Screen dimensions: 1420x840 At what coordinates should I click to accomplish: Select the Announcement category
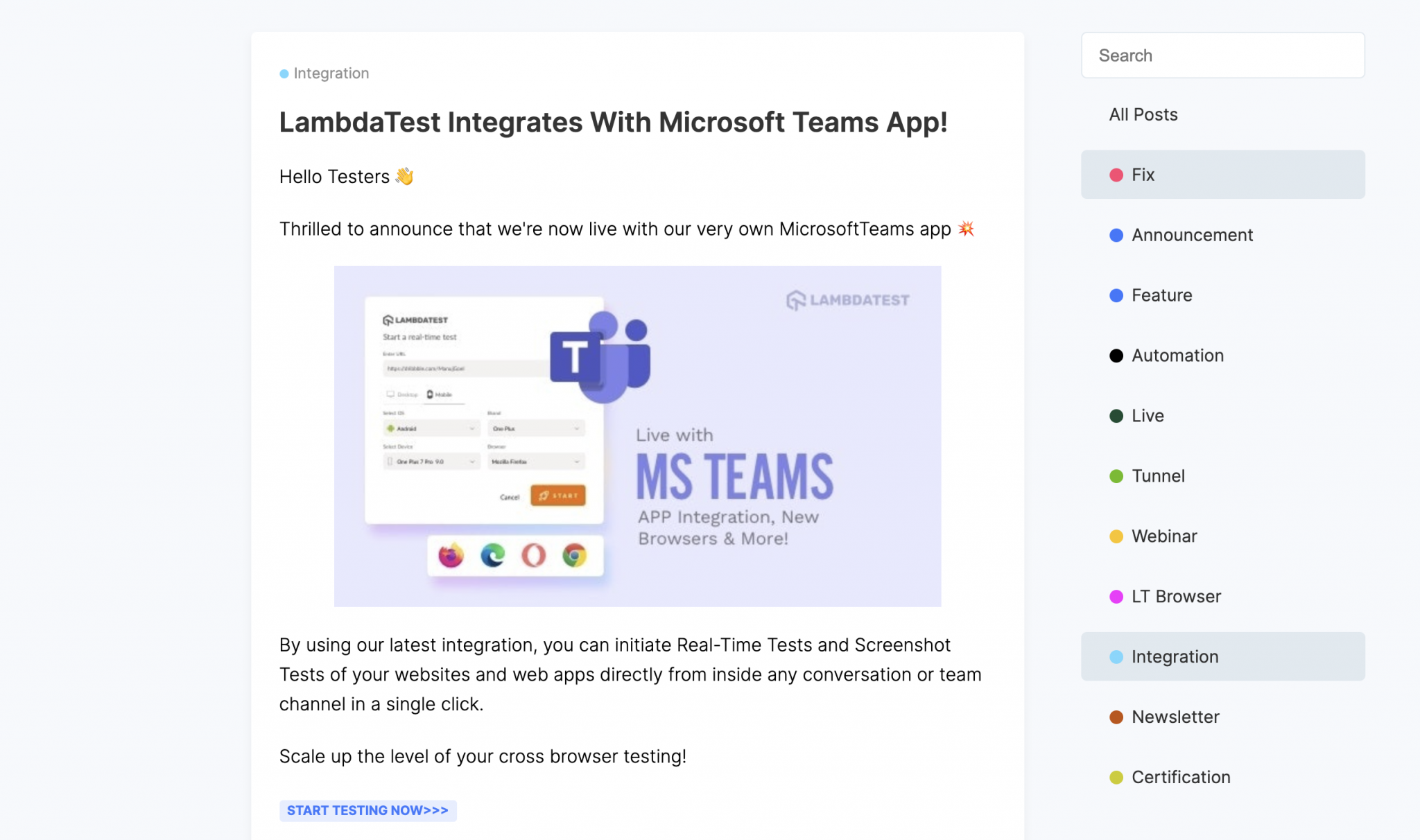click(x=1191, y=235)
